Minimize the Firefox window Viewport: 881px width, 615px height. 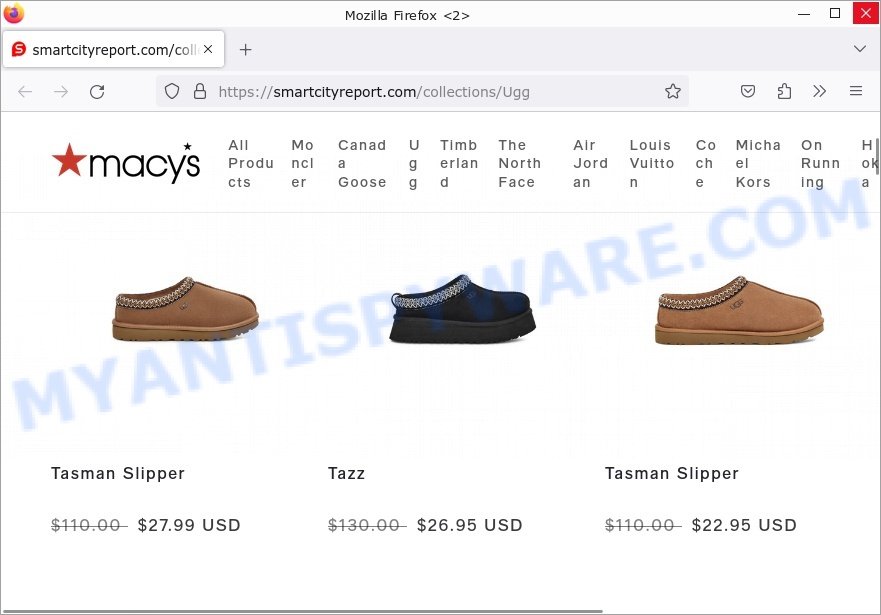click(804, 13)
